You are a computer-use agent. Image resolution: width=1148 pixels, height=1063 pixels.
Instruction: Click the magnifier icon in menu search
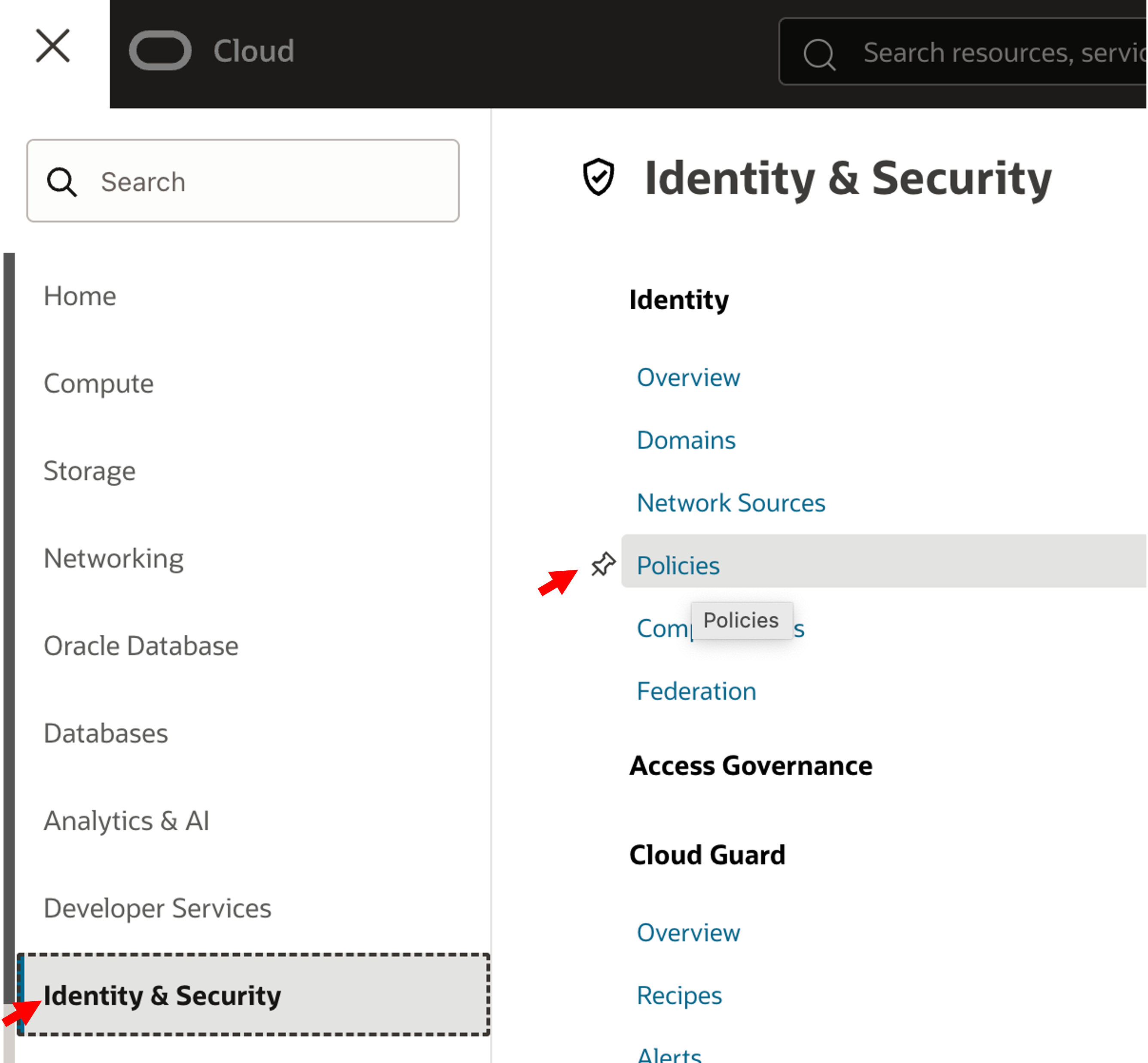(61, 182)
